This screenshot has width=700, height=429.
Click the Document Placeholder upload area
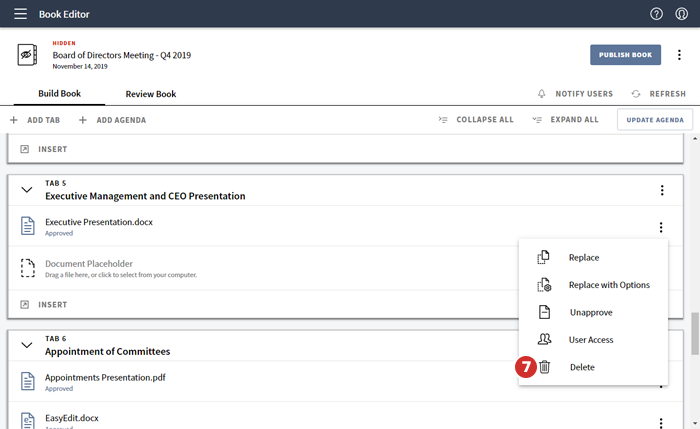(120, 269)
